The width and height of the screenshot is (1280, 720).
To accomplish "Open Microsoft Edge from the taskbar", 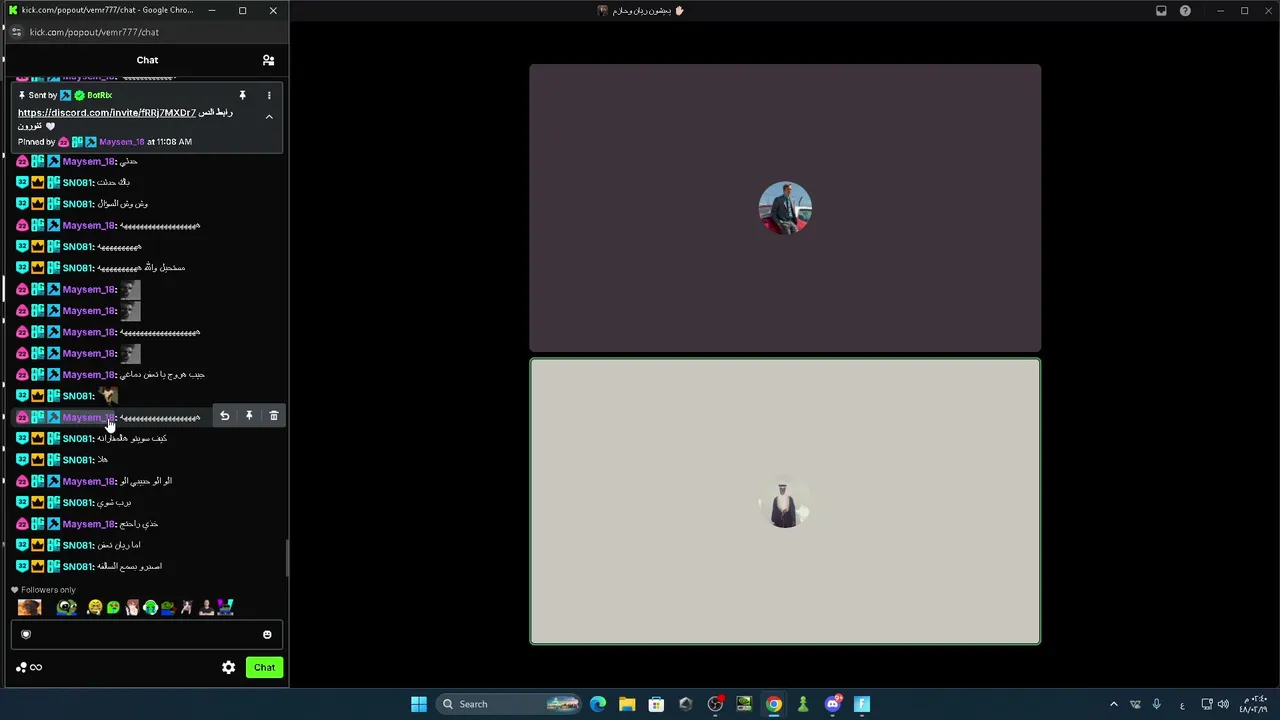I will 598,704.
